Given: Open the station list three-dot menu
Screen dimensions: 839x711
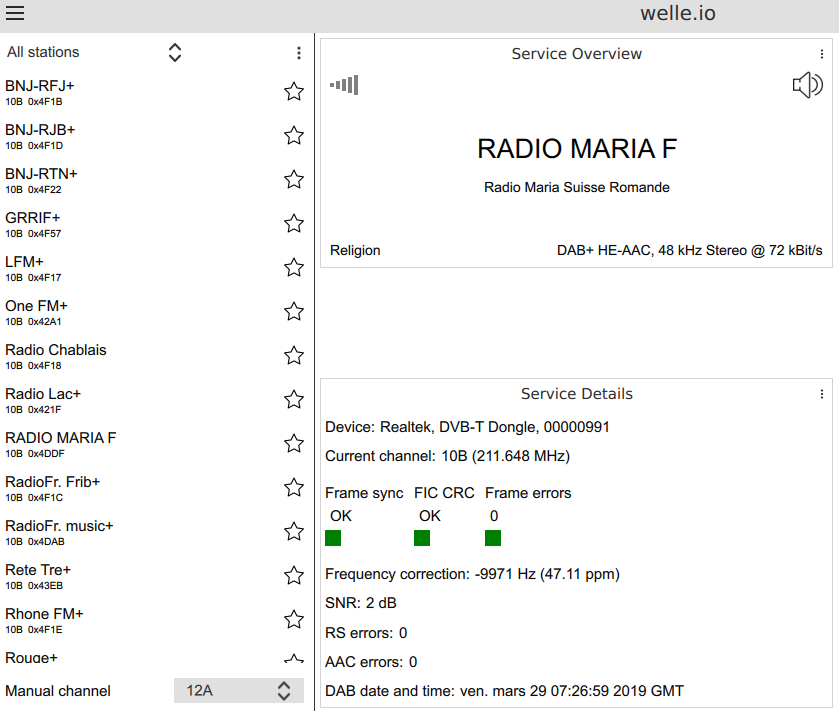Looking at the screenshot, I should point(299,52).
